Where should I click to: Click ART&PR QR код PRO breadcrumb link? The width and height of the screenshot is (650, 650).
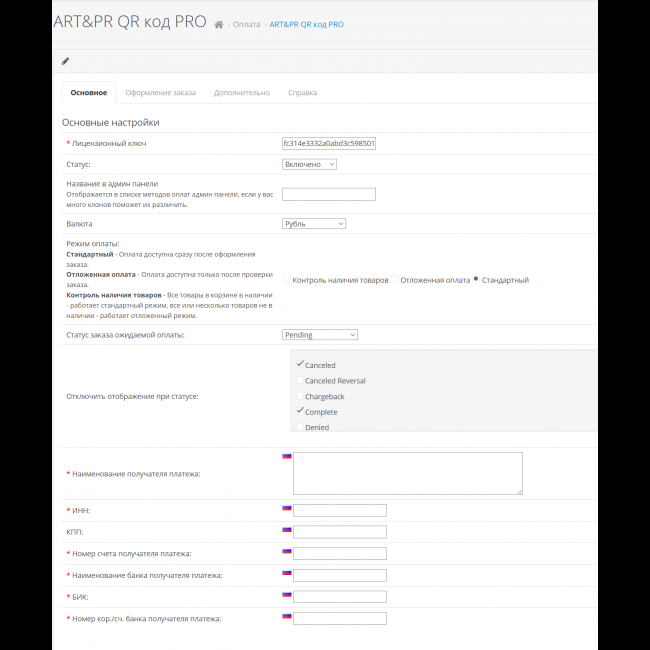[x=306, y=24]
